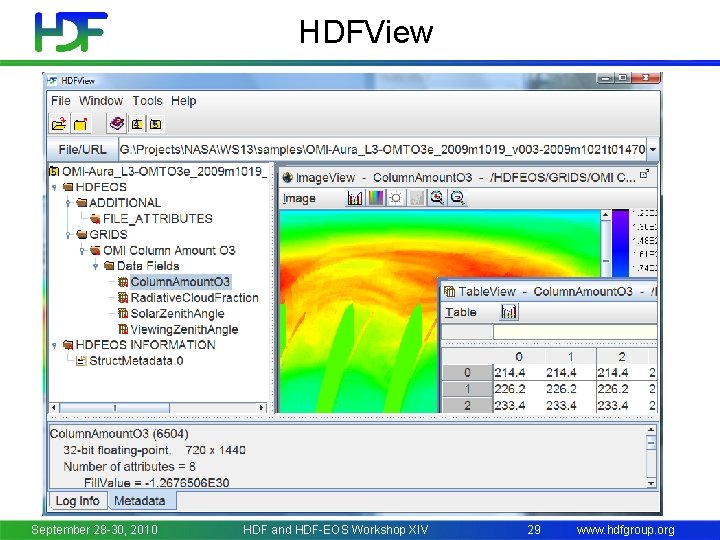The height and width of the screenshot is (540, 720).
Task: Click the RadiativeCloudFraction dataset icon
Action: pos(123,298)
